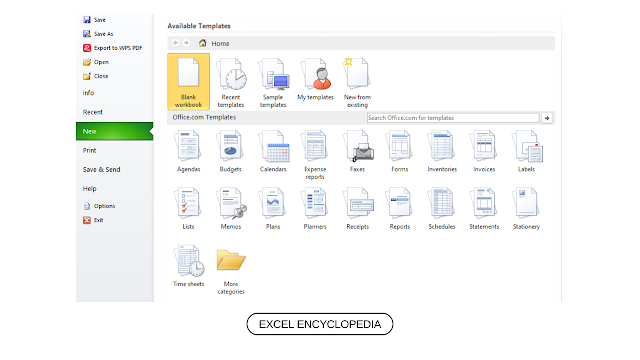Click Save in the backstage menu
640x360 pixels.
pos(95,20)
